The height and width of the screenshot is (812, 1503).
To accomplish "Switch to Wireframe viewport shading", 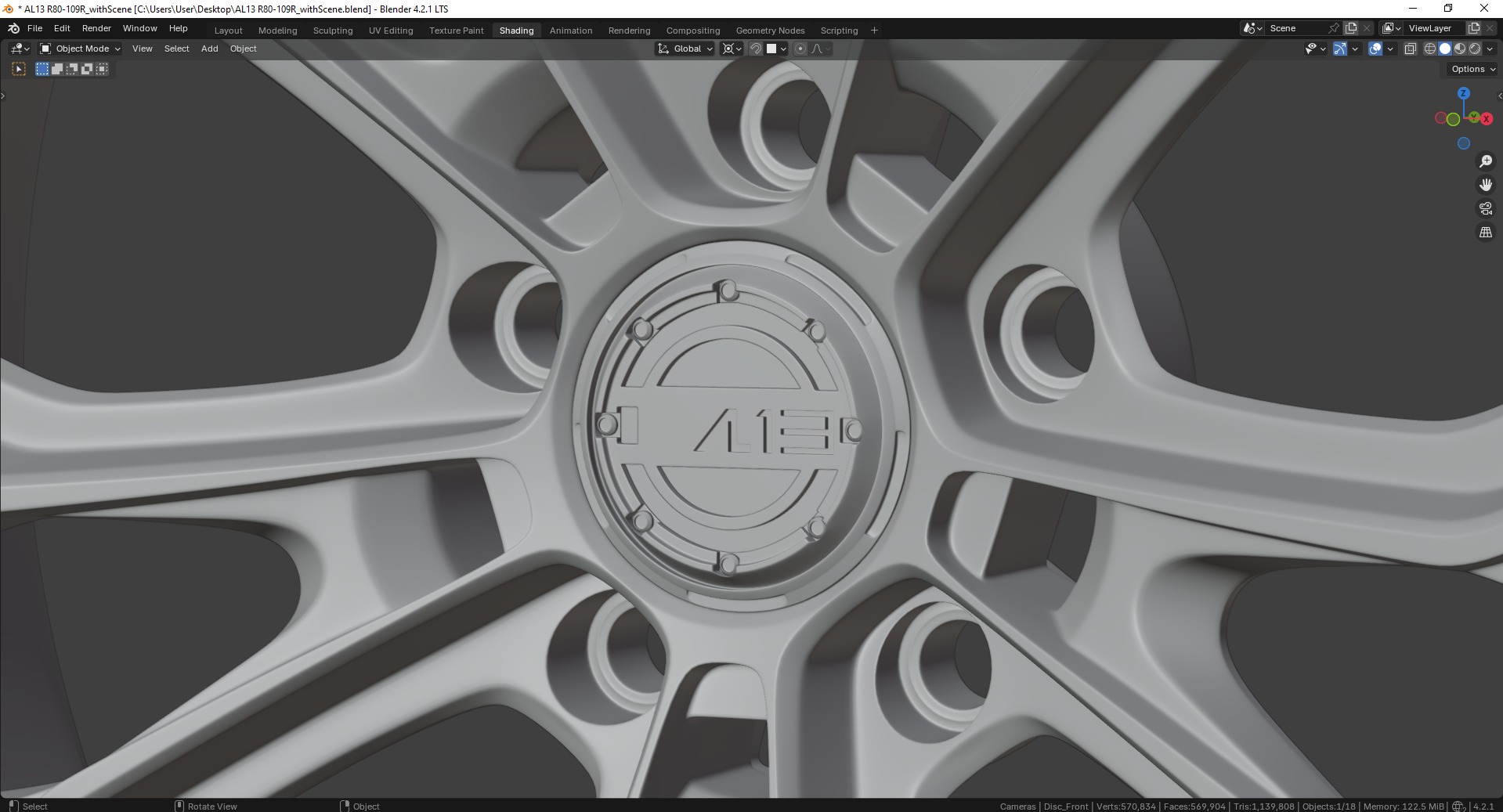I will tap(1430, 49).
